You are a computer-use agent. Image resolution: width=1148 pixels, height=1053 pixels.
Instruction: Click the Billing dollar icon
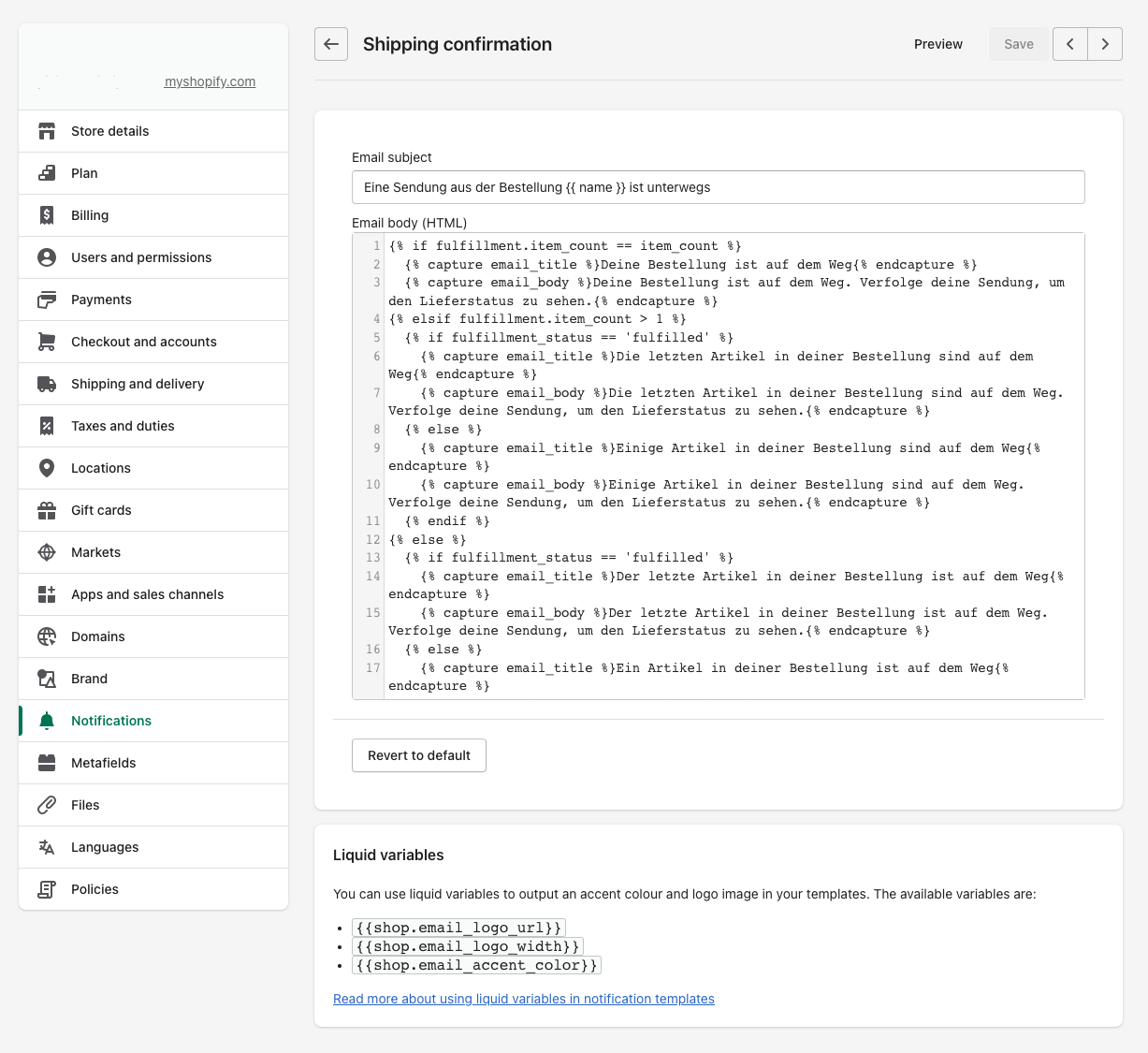47,215
